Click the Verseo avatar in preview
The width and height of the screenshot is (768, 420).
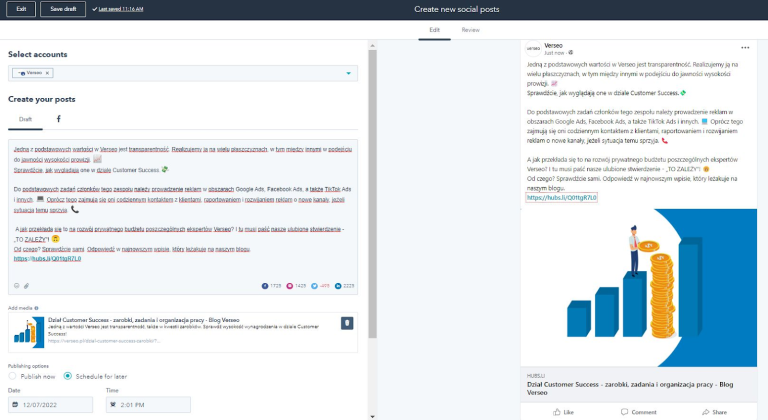pos(533,49)
